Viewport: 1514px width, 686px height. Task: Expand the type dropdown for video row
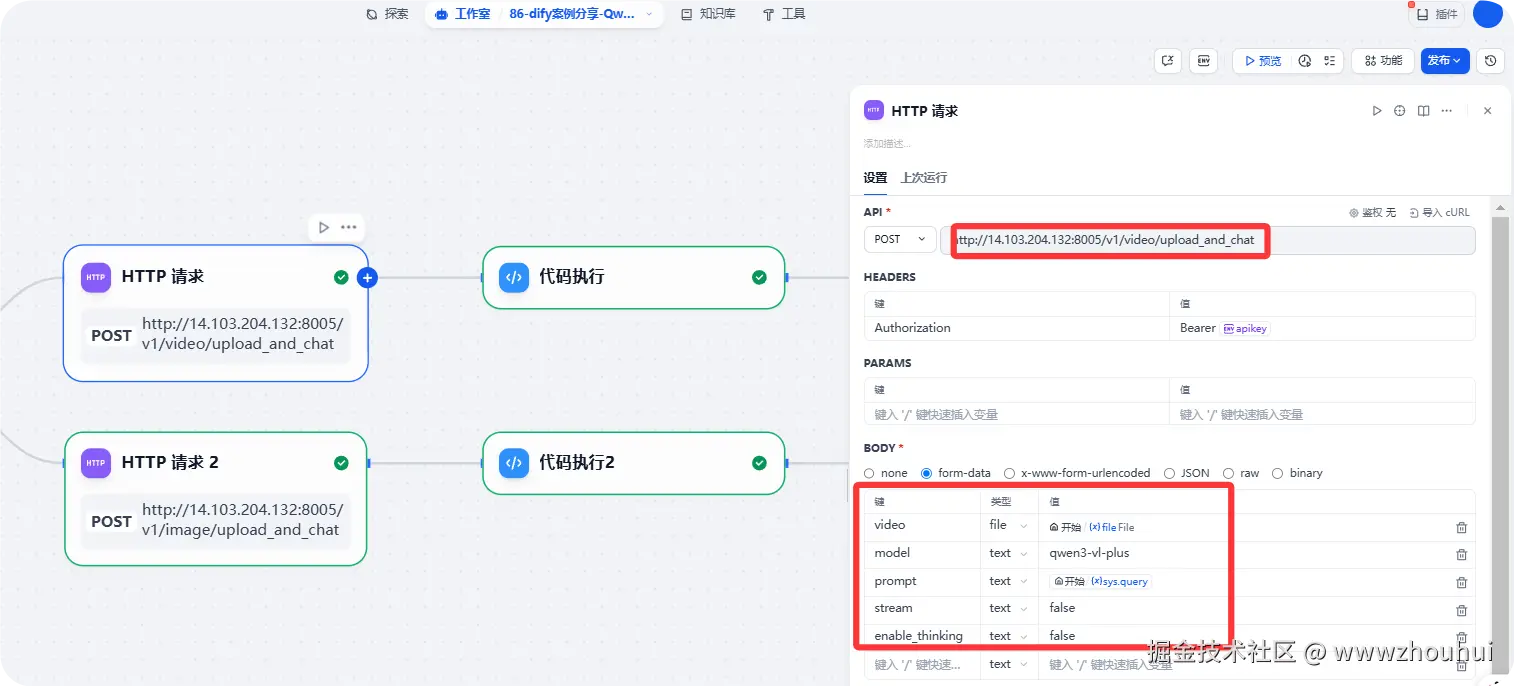pyautogui.click(x=1009, y=525)
